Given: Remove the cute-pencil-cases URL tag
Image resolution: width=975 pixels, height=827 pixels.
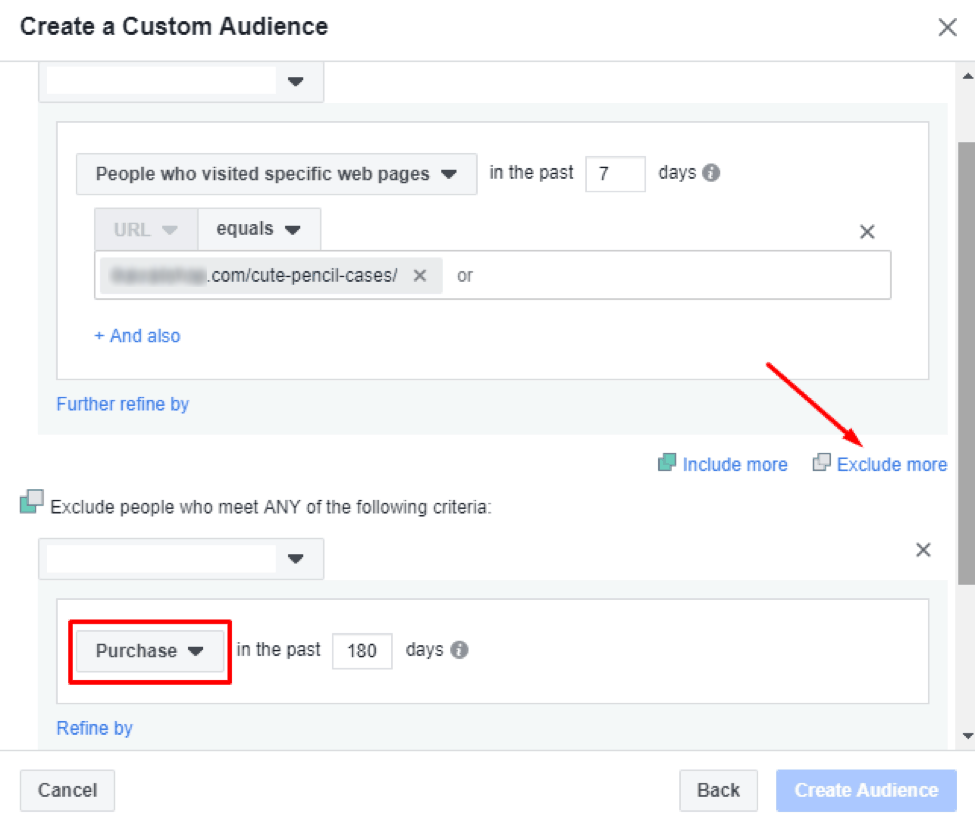Looking at the screenshot, I should 420,275.
